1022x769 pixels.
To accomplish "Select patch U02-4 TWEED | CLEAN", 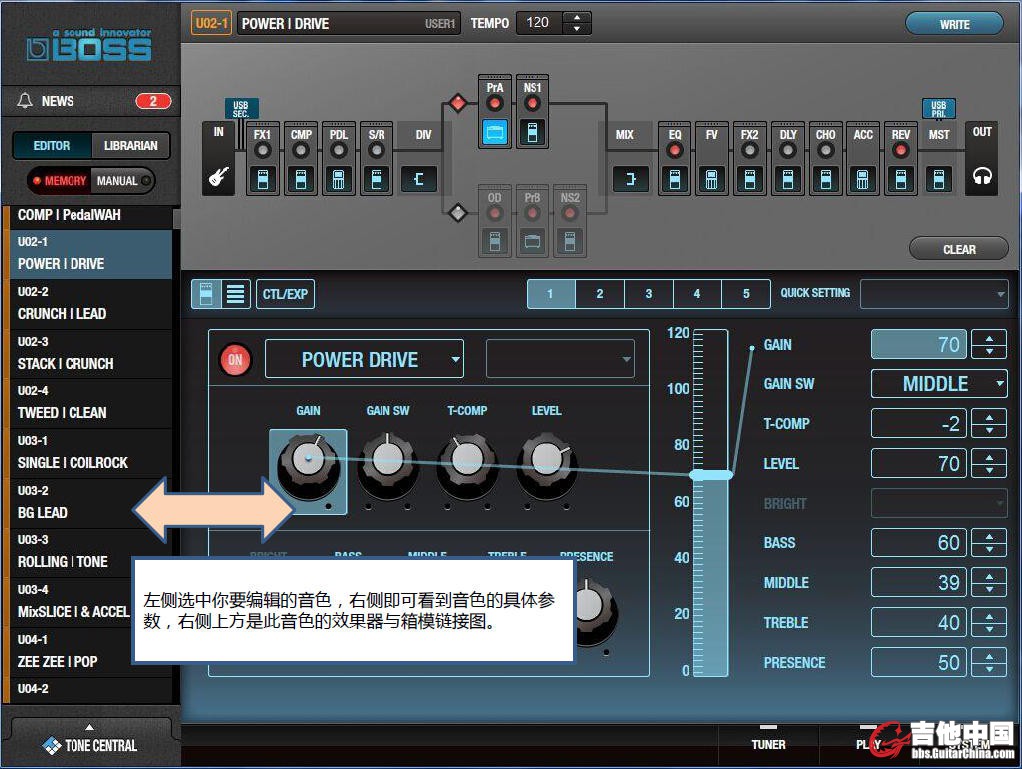I will pos(91,403).
